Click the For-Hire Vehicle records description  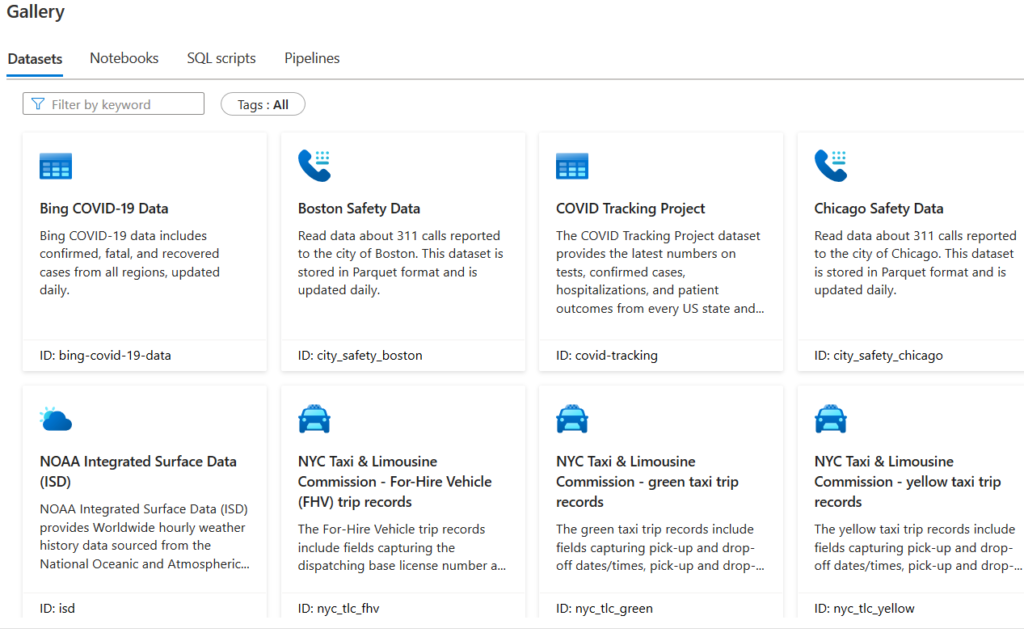coord(402,547)
